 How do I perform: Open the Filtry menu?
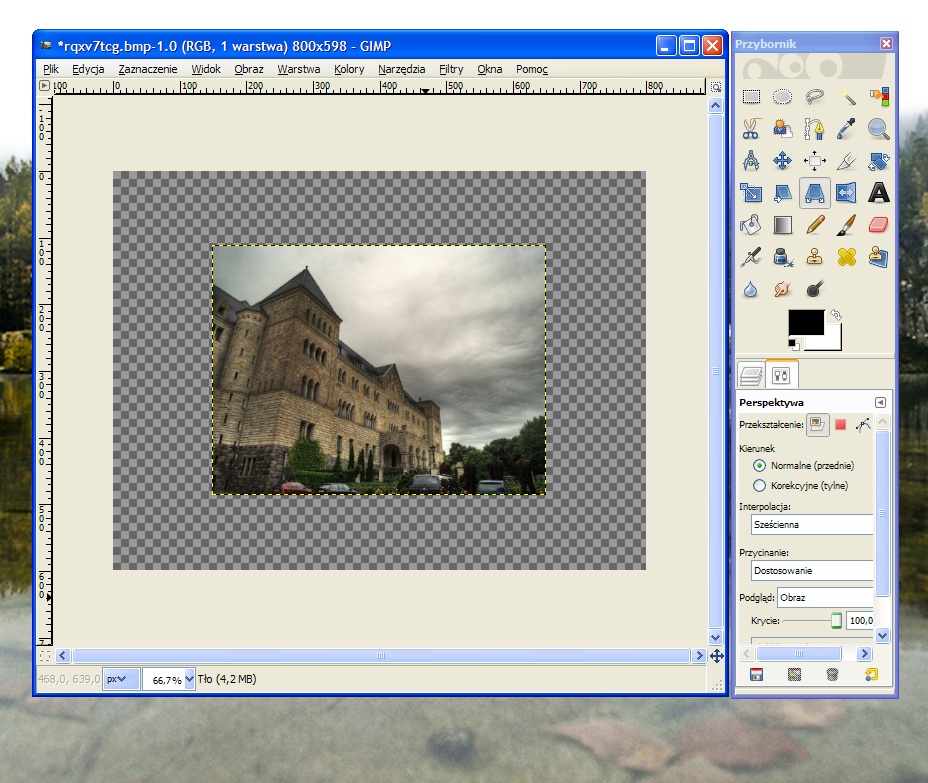(x=450, y=69)
